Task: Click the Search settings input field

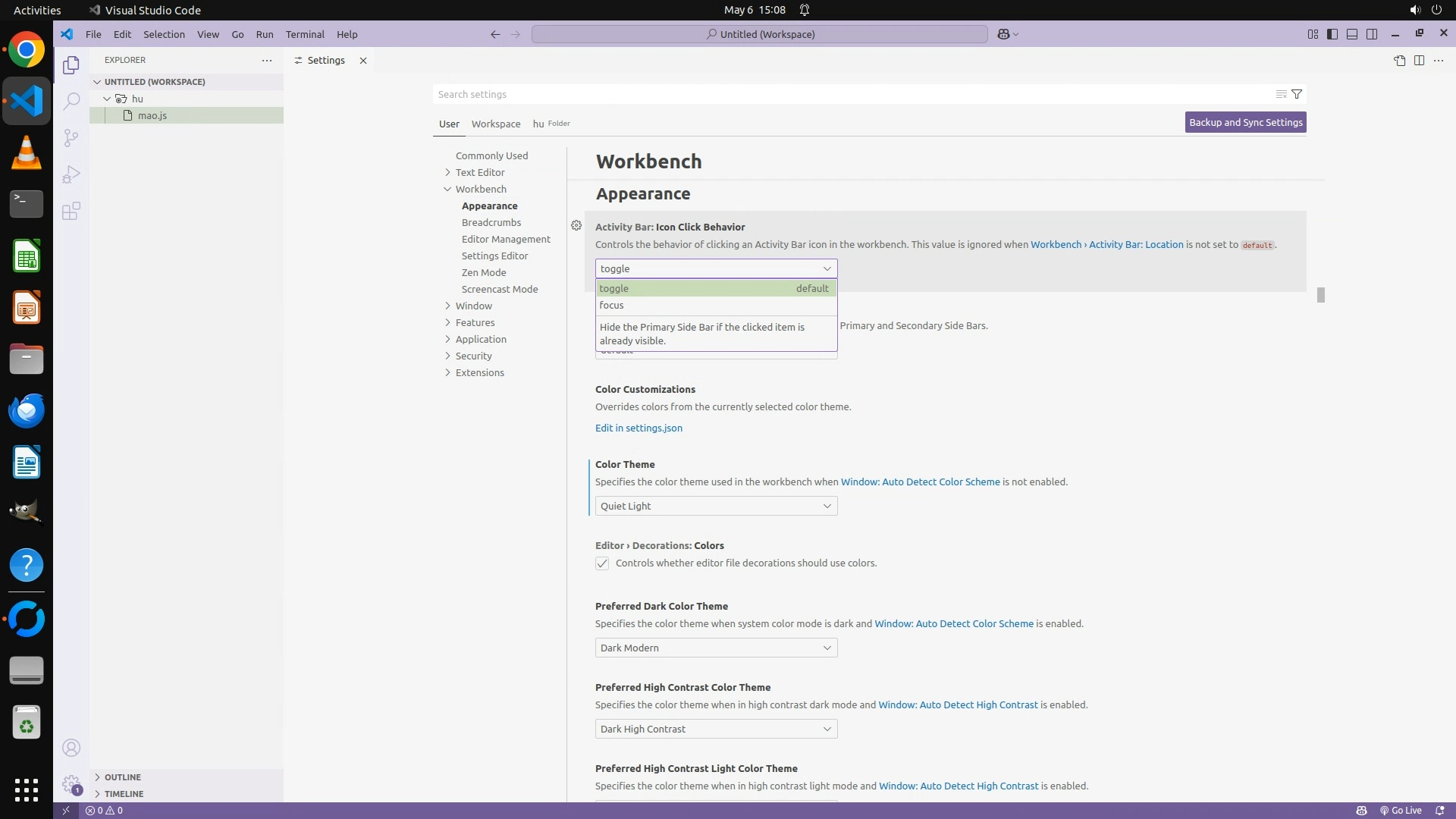Action: pyautogui.click(x=849, y=94)
